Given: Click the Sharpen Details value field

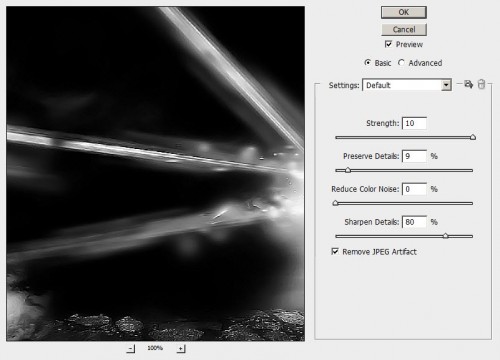Looking at the screenshot, I should click(414, 222).
